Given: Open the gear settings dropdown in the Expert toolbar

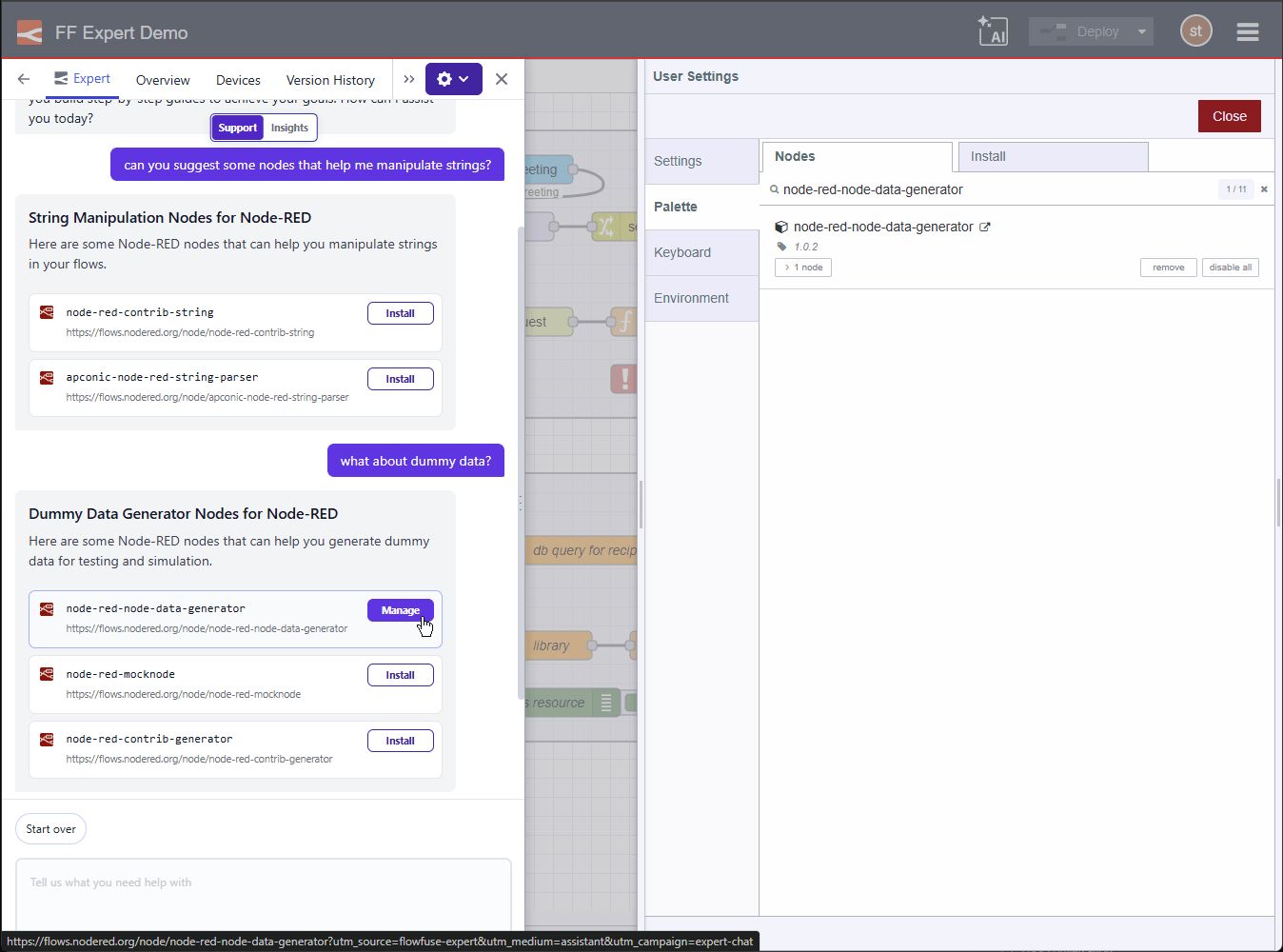Looking at the screenshot, I should (x=453, y=79).
